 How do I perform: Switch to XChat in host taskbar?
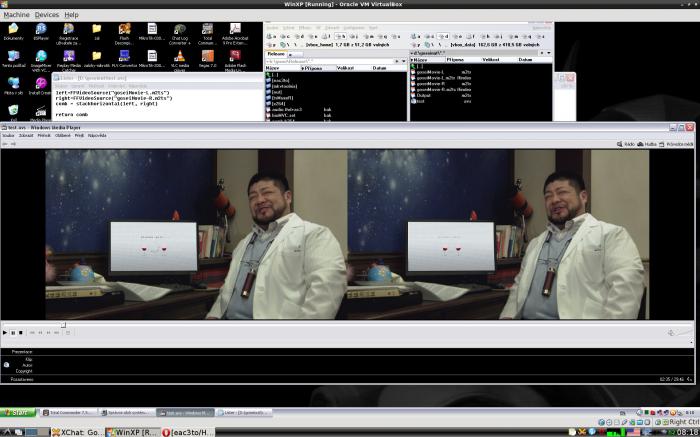click(77, 432)
